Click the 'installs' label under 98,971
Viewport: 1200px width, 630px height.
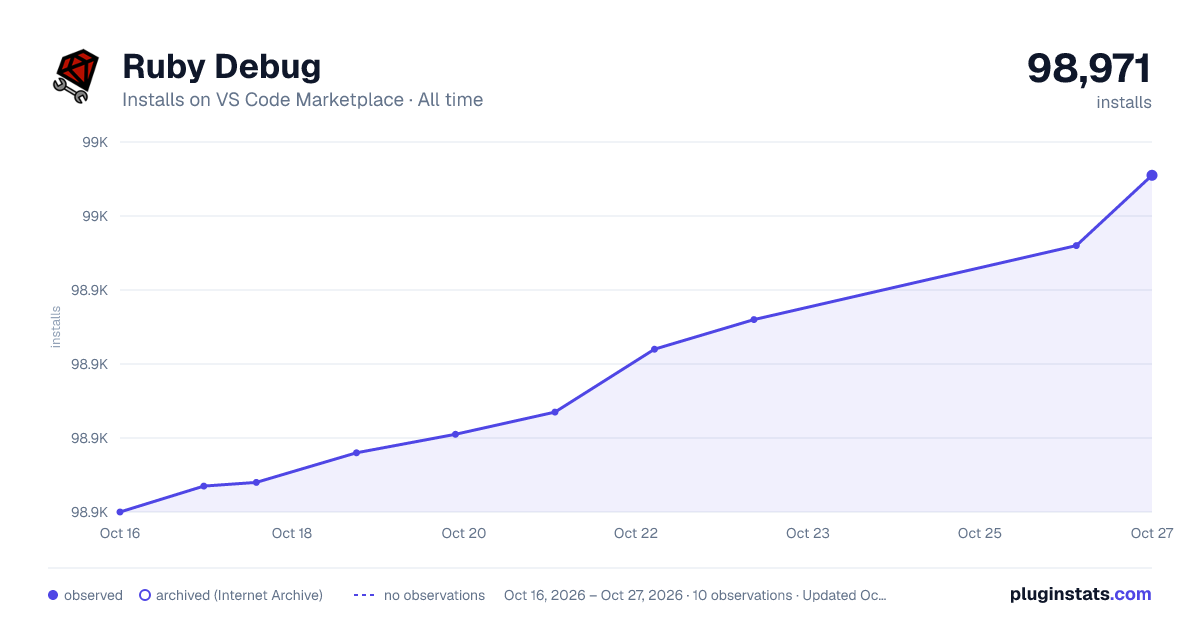tap(1124, 102)
